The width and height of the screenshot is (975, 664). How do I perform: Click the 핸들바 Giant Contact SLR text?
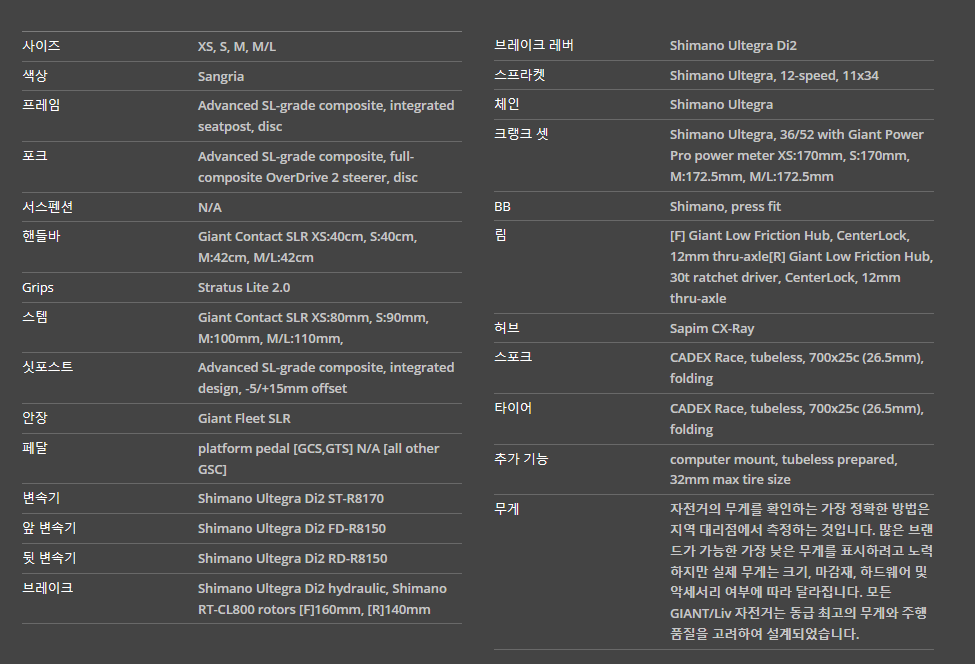[x=307, y=247]
